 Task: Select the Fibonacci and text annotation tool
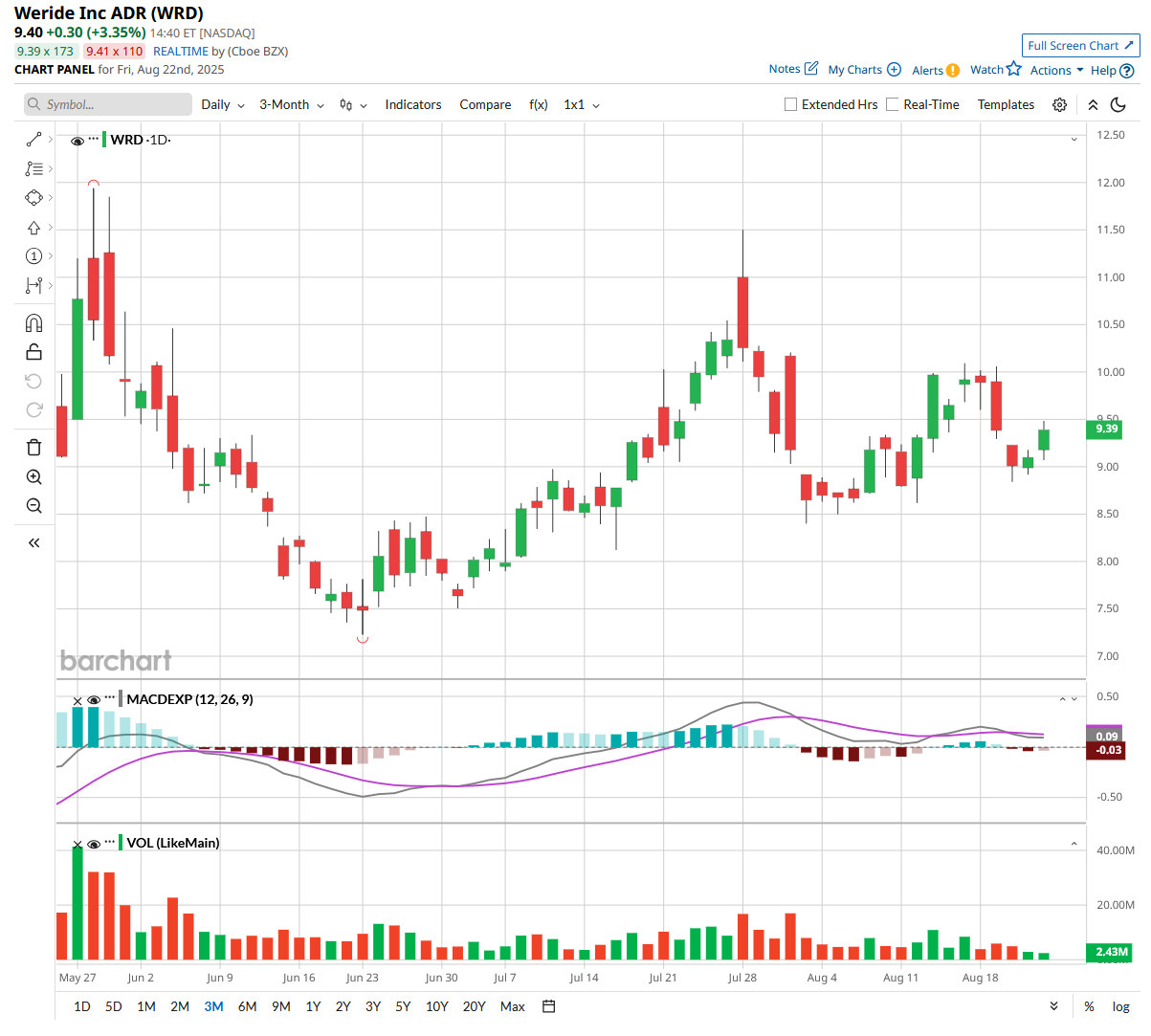point(33,168)
